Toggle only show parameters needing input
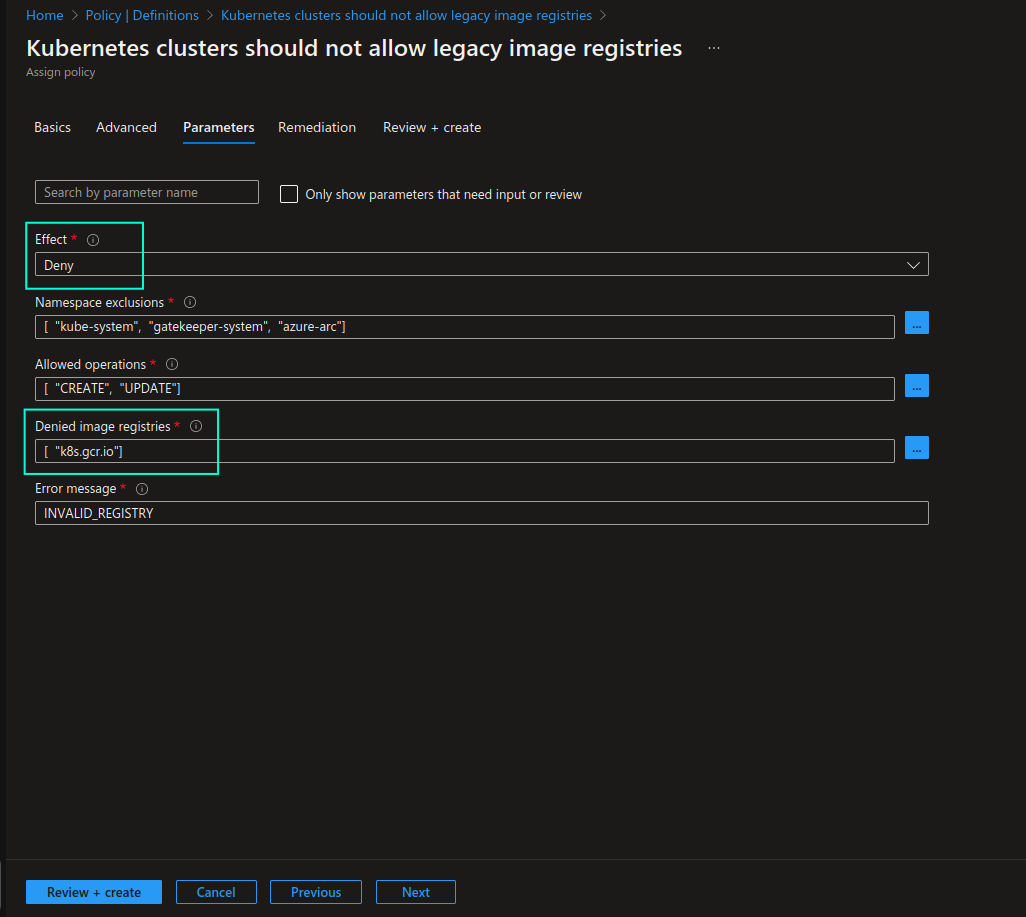1026x917 pixels. [289, 194]
